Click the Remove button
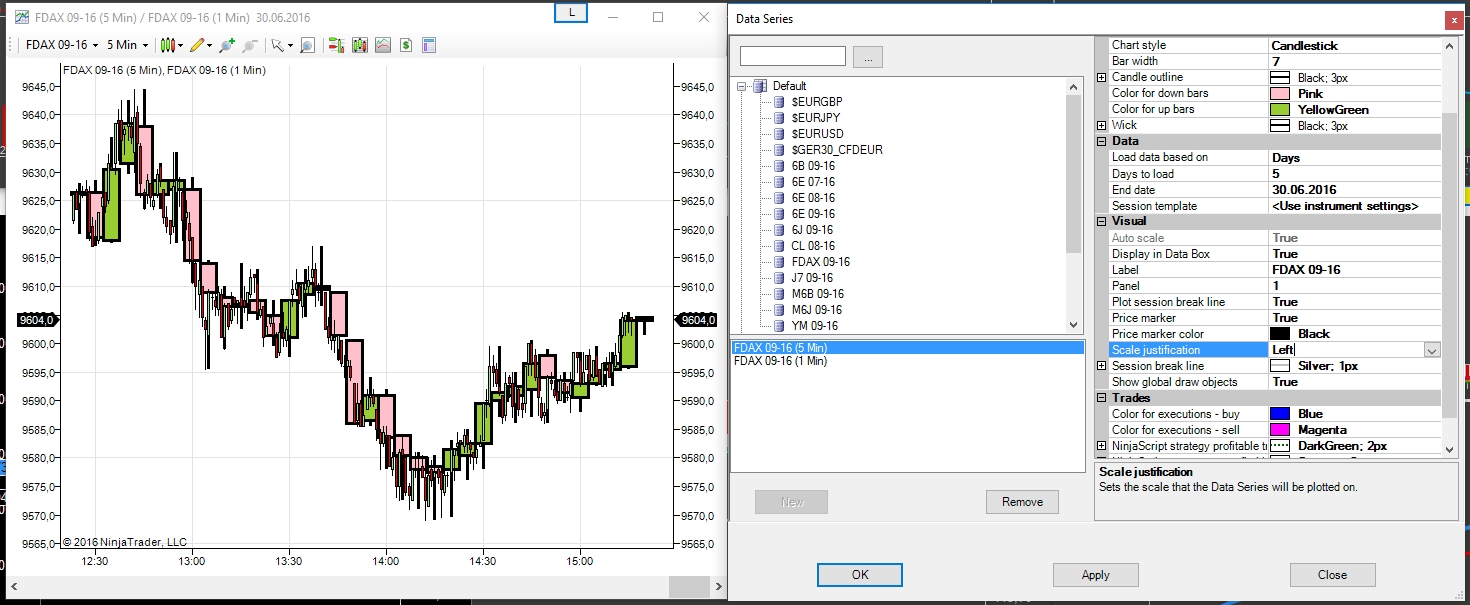This screenshot has width=1470, height=605. pos(1022,502)
